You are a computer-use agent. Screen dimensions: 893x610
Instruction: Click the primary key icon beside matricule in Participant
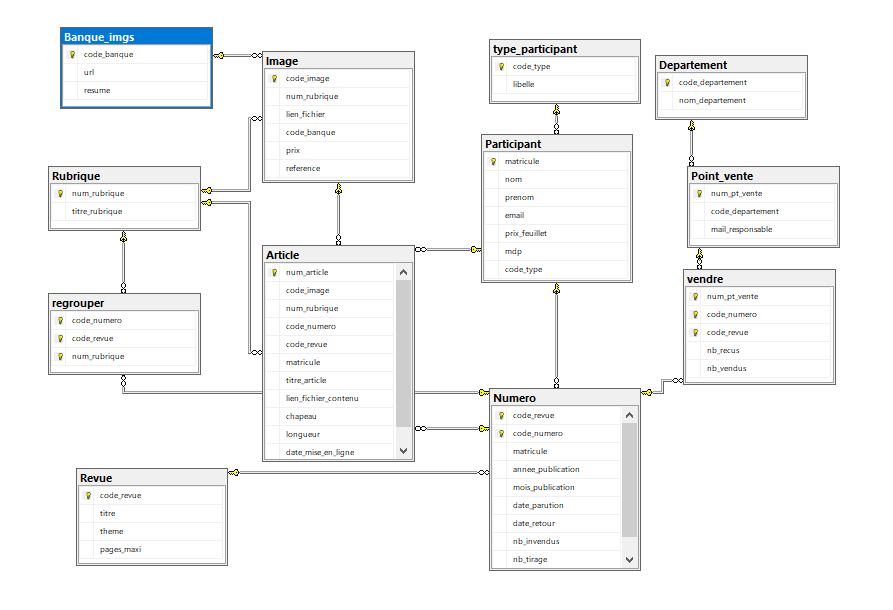493,162
